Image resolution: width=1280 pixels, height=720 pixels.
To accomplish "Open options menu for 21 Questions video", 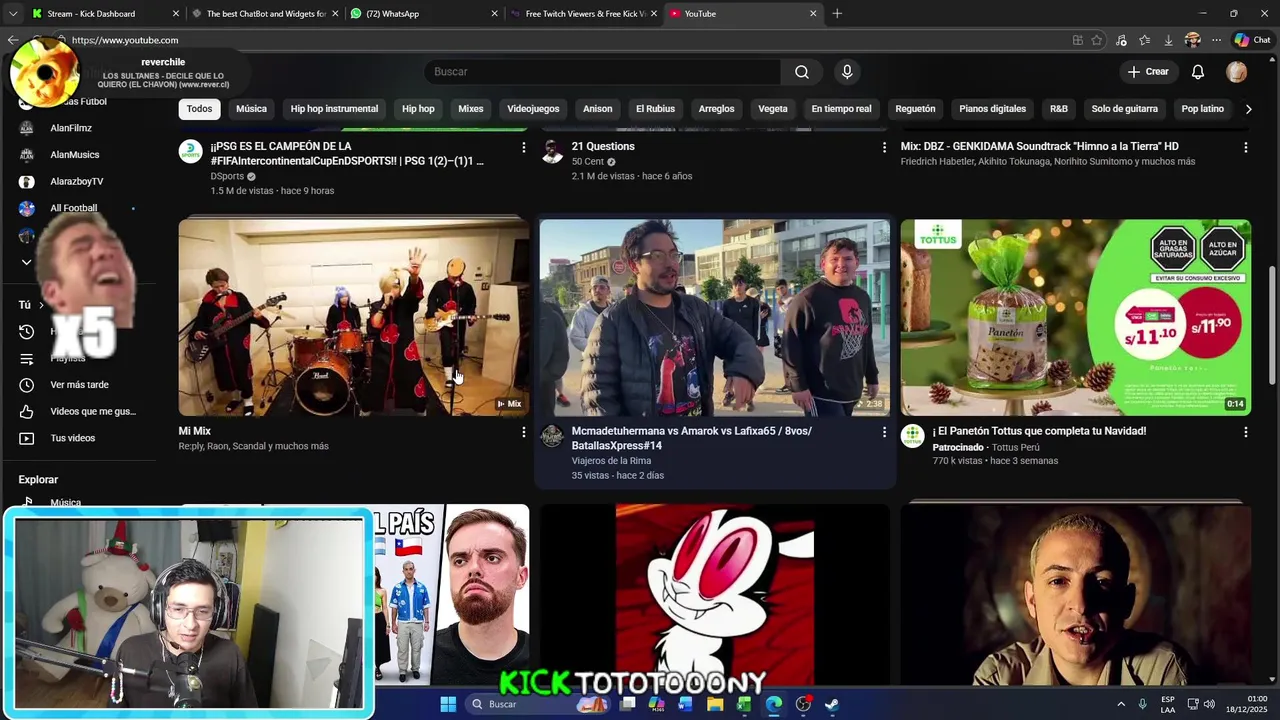I will [884, 147].
